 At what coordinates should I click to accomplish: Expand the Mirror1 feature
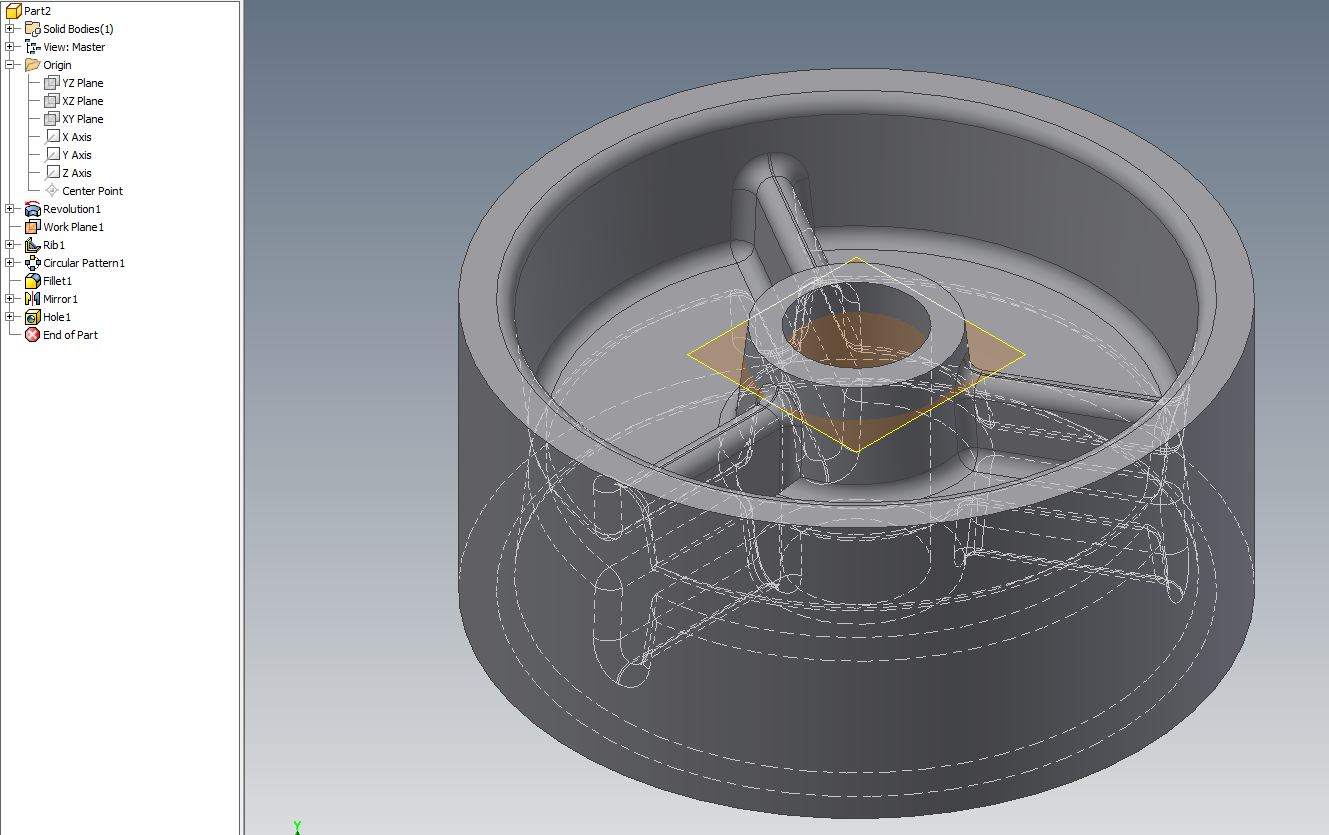tap(10, 299)
